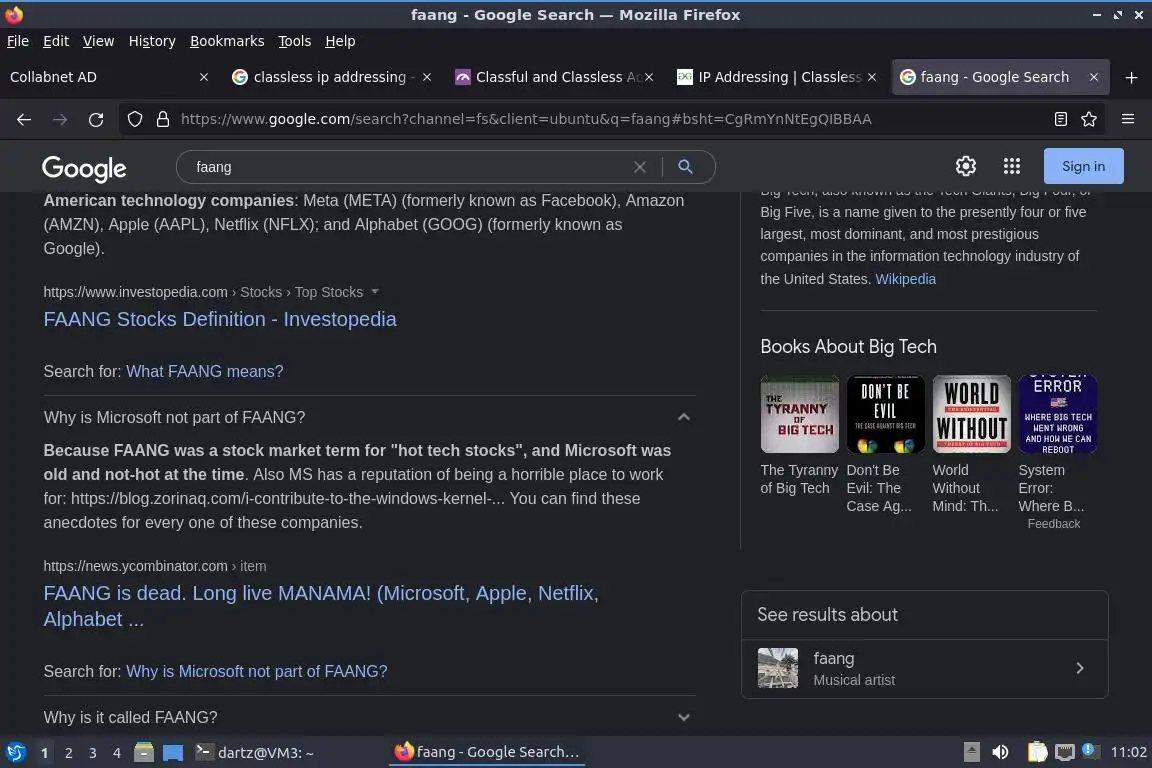Open the volume speaker tray icon

pos(1000,752)
